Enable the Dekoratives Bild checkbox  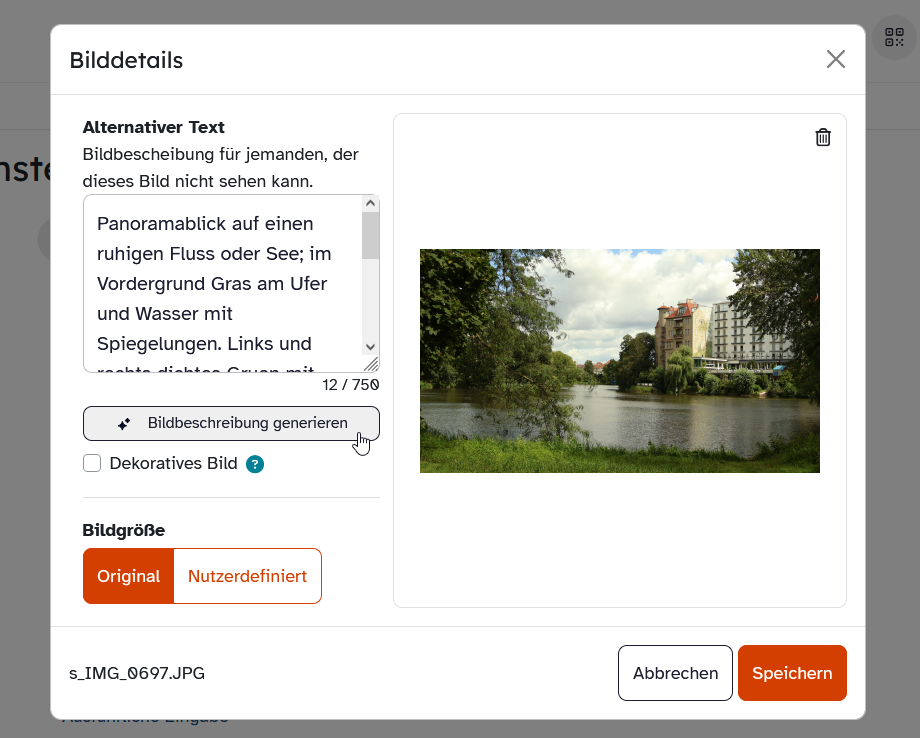pyautogui.click(x=93, y=463)
